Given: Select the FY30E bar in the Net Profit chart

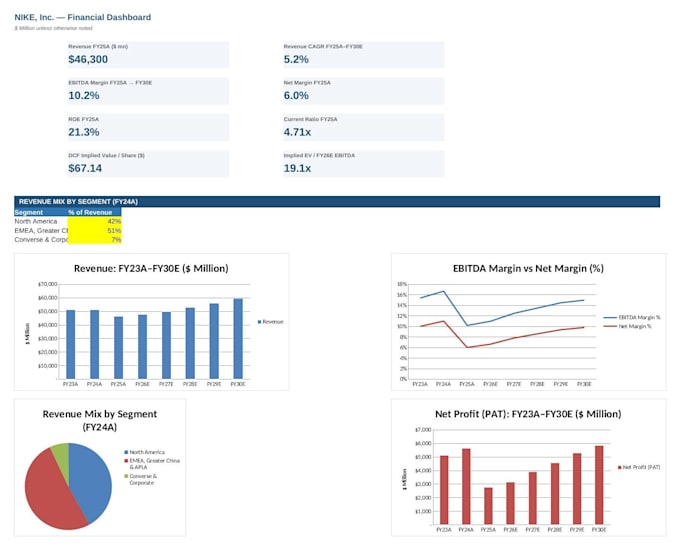Looking at the screenshot, I should [599, 485].
